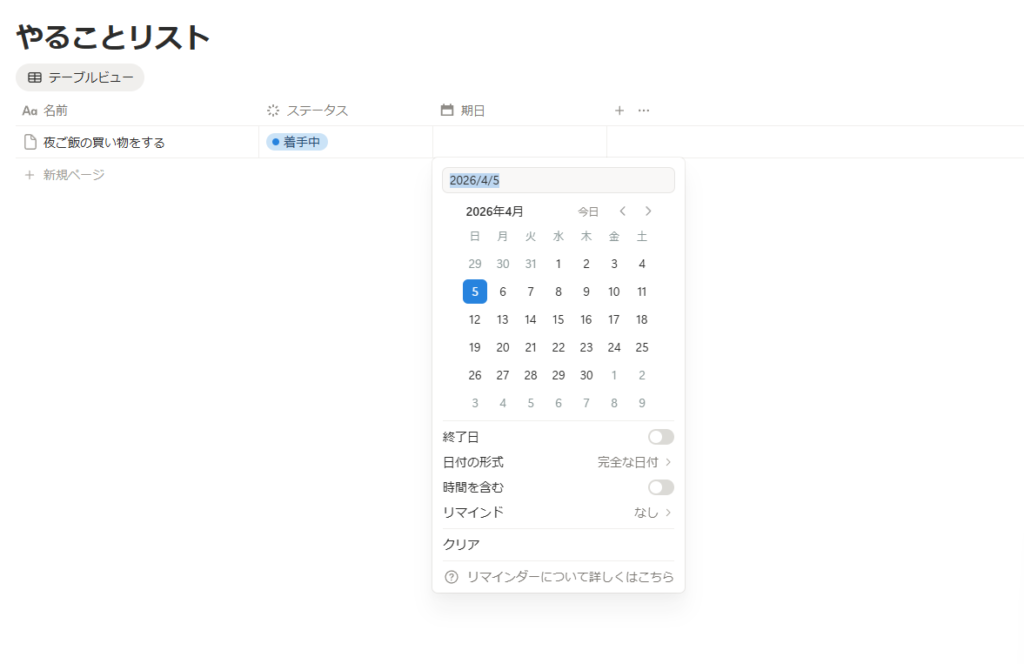1024x664 pixels.
Task: Open the three-dot column options menu
Action: (x=644, y=110)
